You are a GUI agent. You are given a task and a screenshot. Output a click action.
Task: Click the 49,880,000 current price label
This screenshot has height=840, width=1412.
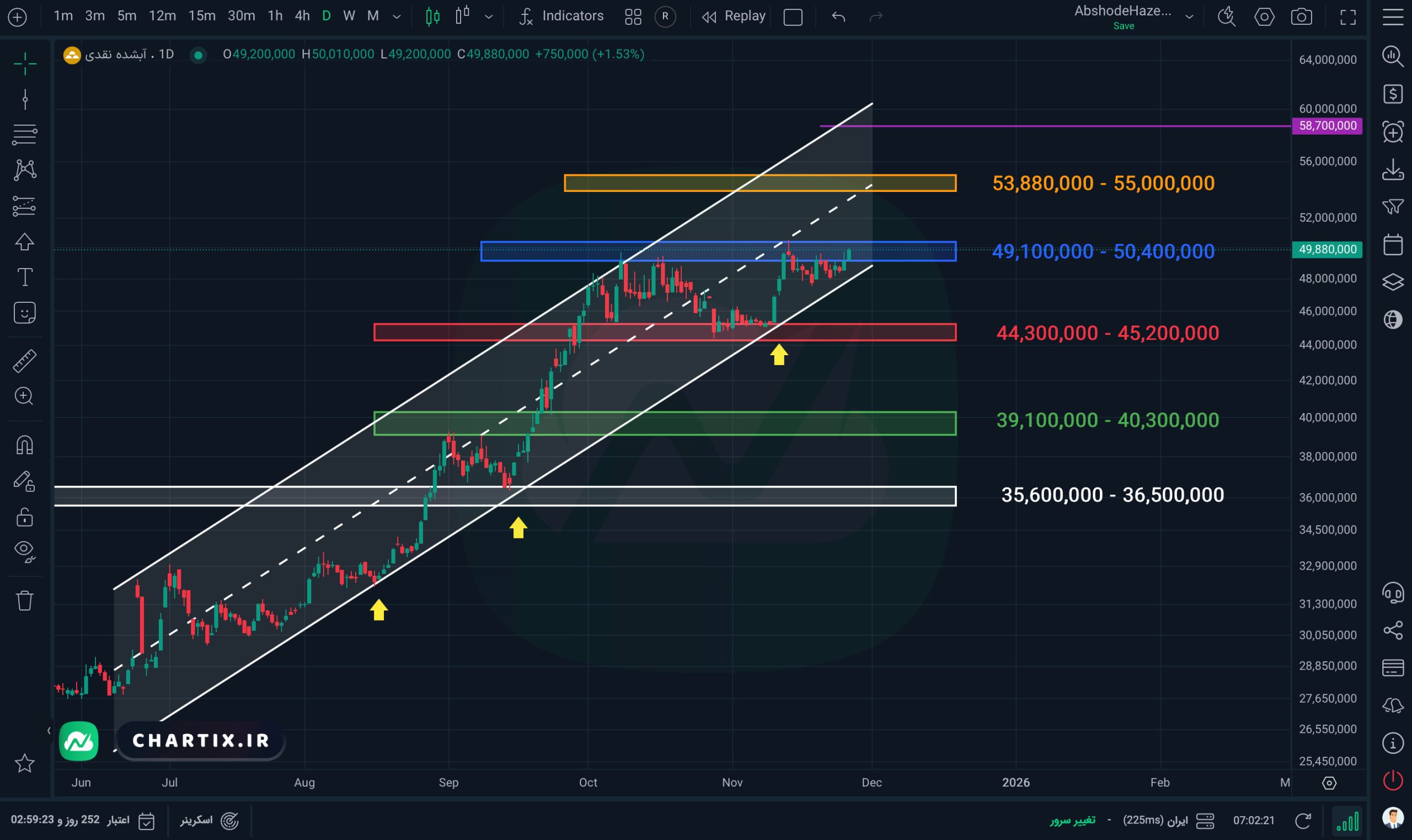click(x=1327, y=250)
